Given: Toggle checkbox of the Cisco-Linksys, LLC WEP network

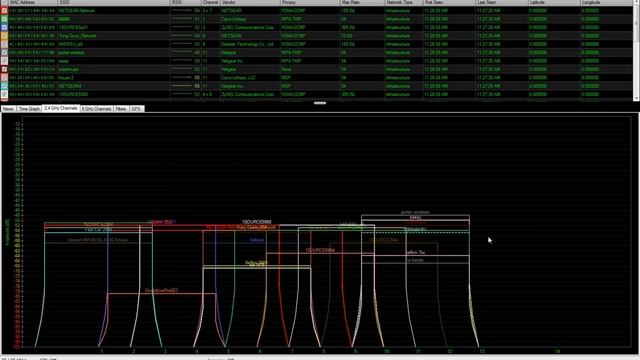Looking at the screenshot, I should tap(4, 78).
